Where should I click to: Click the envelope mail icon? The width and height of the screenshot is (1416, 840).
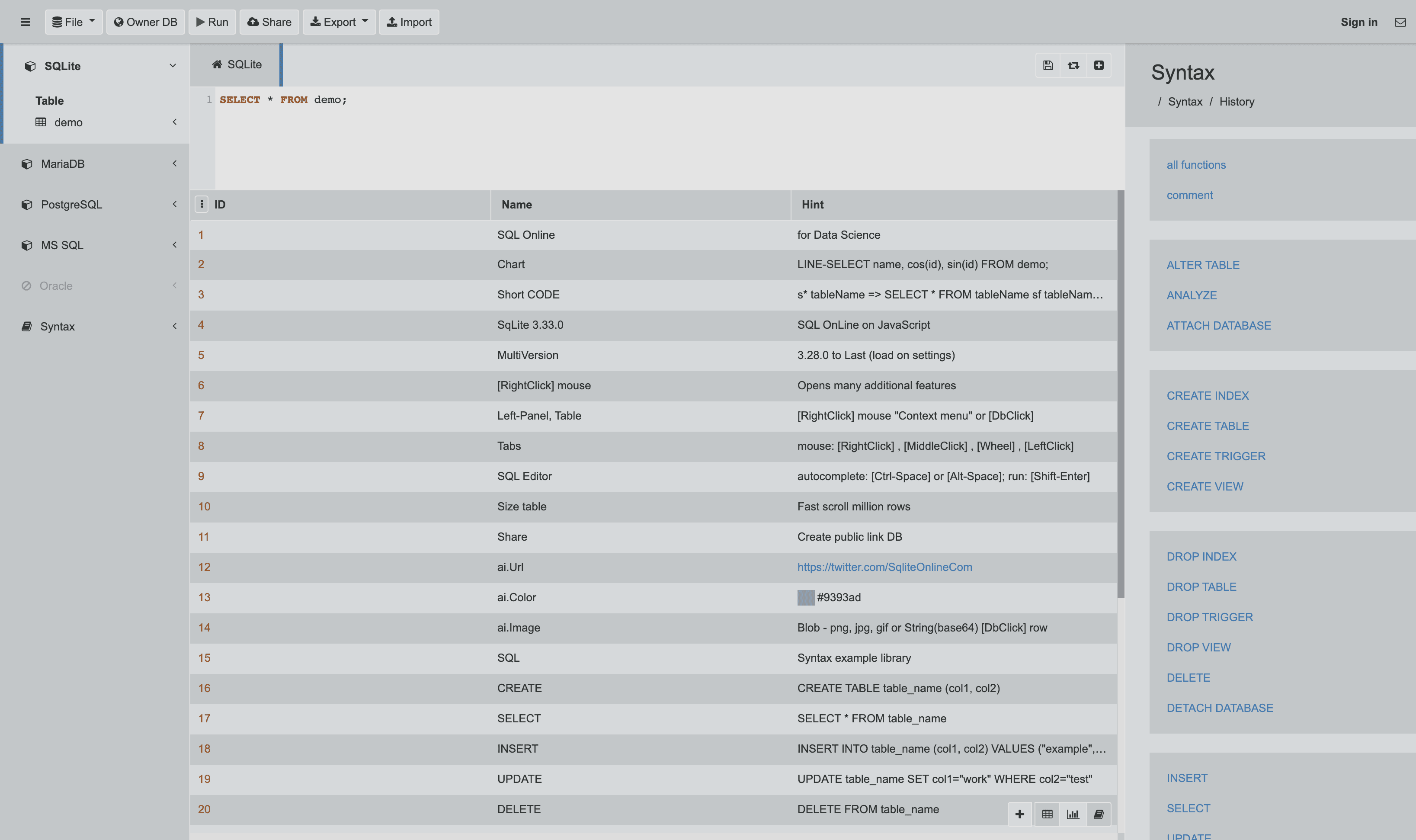click(1400, 22)
